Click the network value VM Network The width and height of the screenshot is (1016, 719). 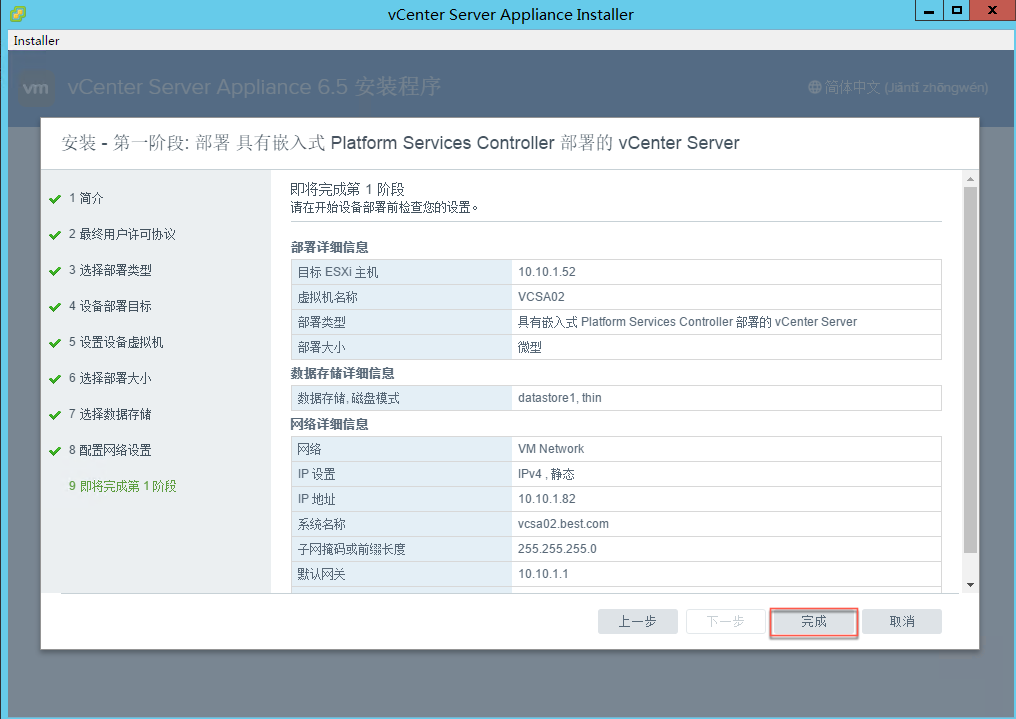(x=551, y=449)
